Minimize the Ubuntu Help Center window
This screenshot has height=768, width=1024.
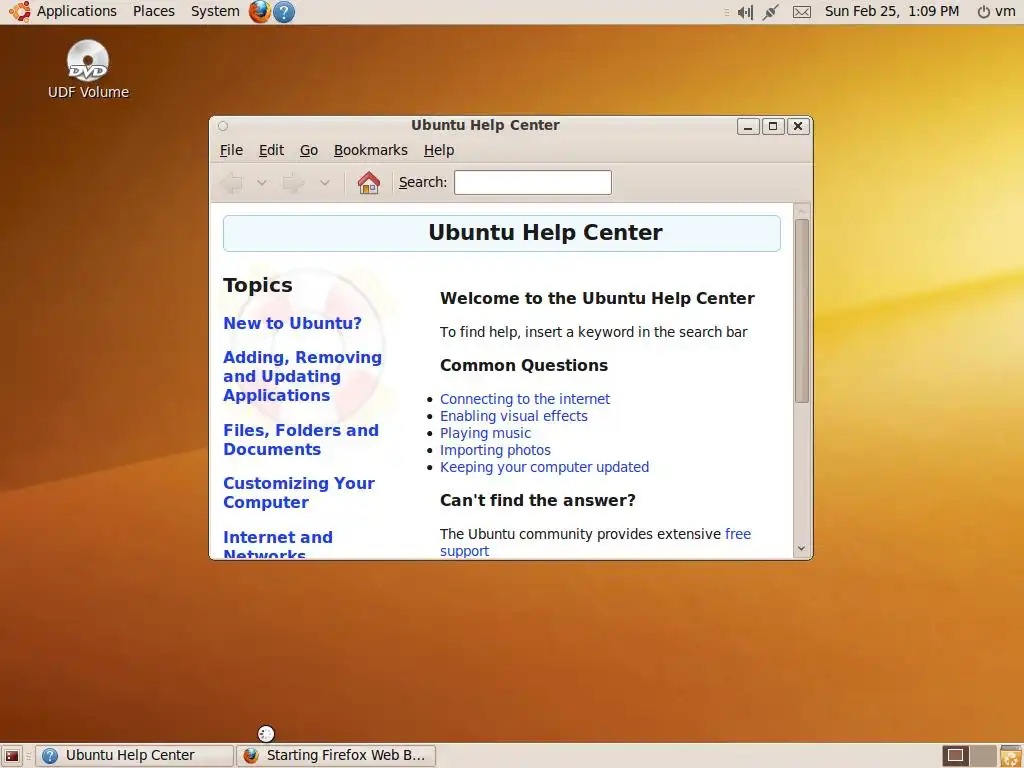pyautogui.click(x=748, y=126)
